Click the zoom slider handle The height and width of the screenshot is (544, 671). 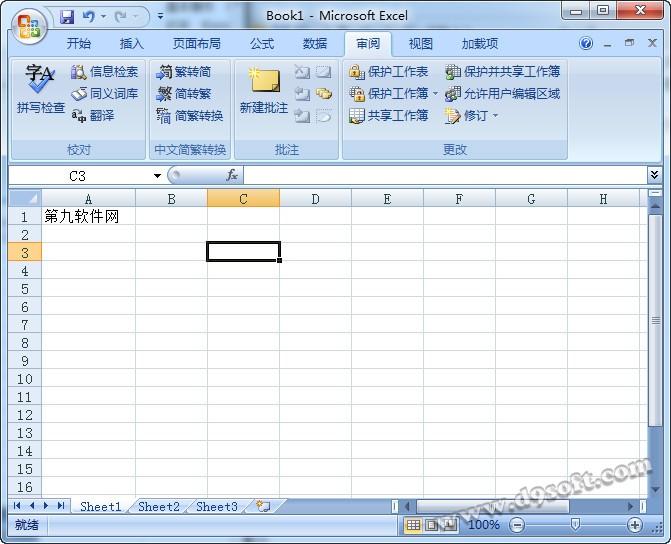pos(576,524)
